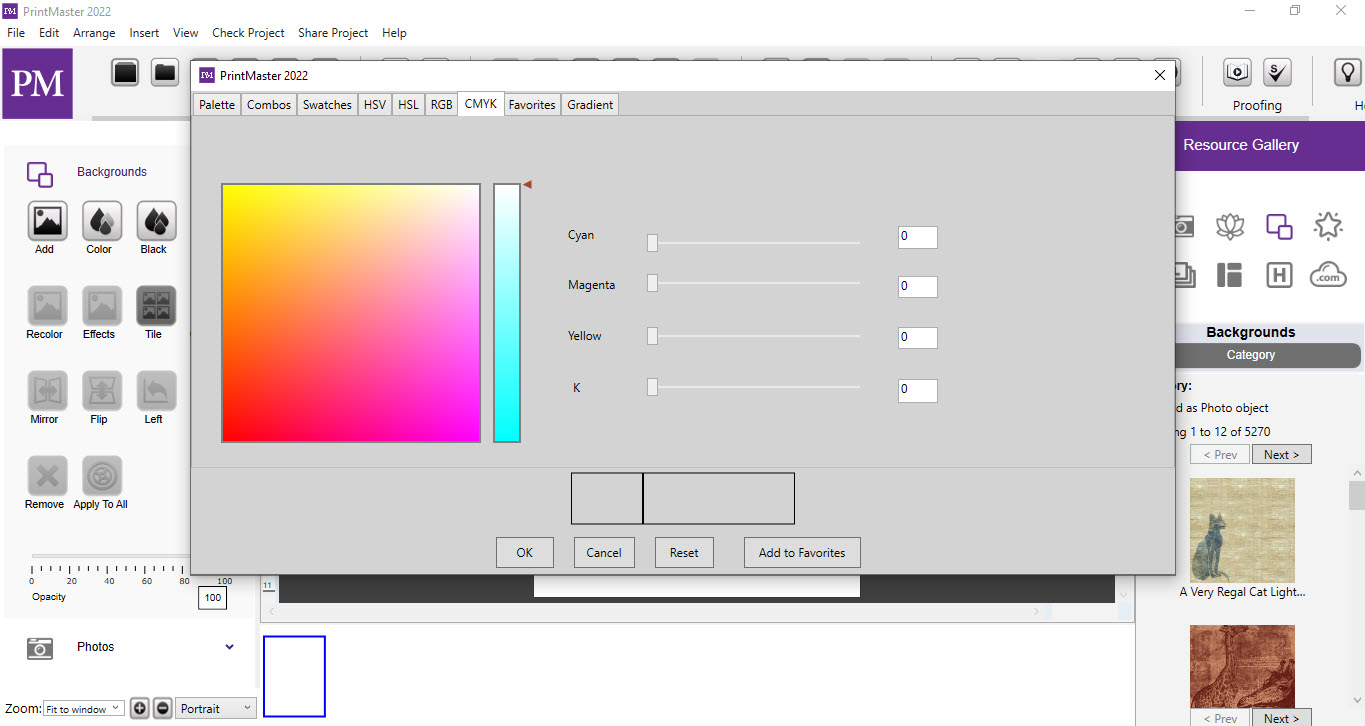Screen dimensions: 1365x726
Task: Click the Reset button
Action: coord(684,552)
